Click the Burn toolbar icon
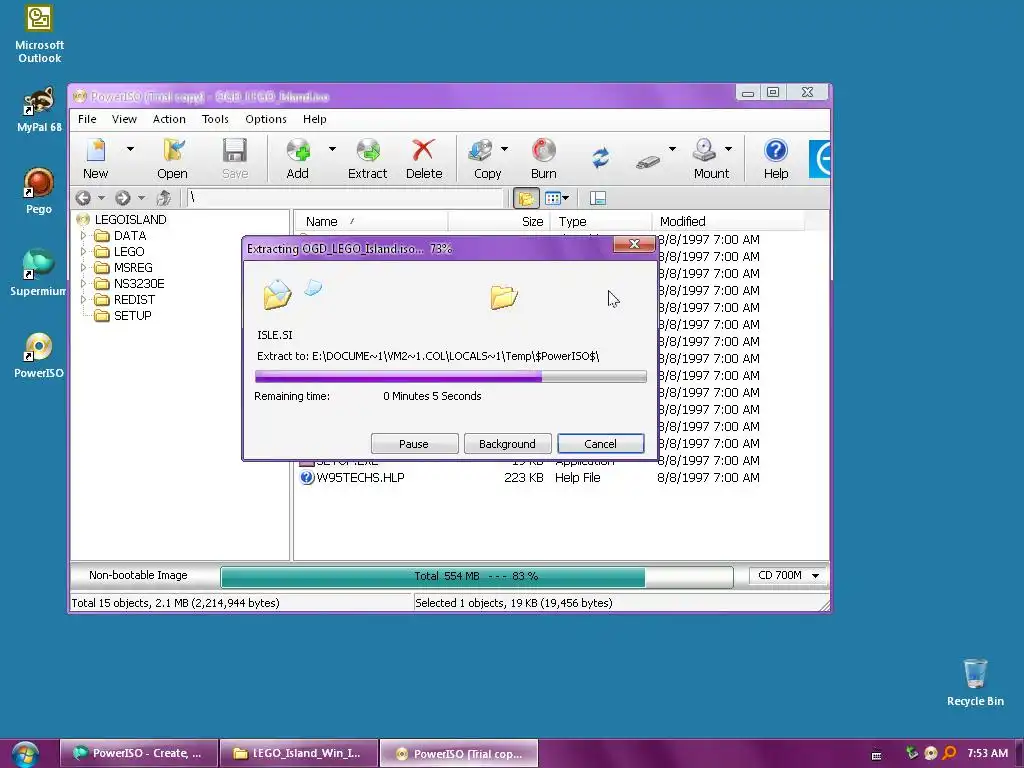 [543, 159]
